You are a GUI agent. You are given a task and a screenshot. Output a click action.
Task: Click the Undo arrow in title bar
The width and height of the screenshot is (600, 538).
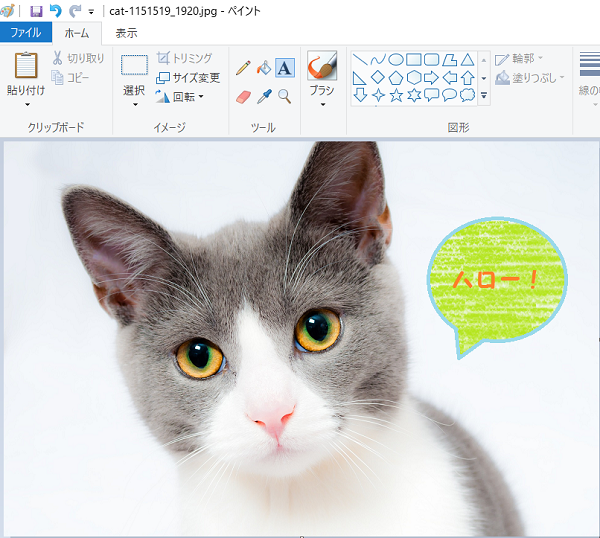tap(56, 11)
